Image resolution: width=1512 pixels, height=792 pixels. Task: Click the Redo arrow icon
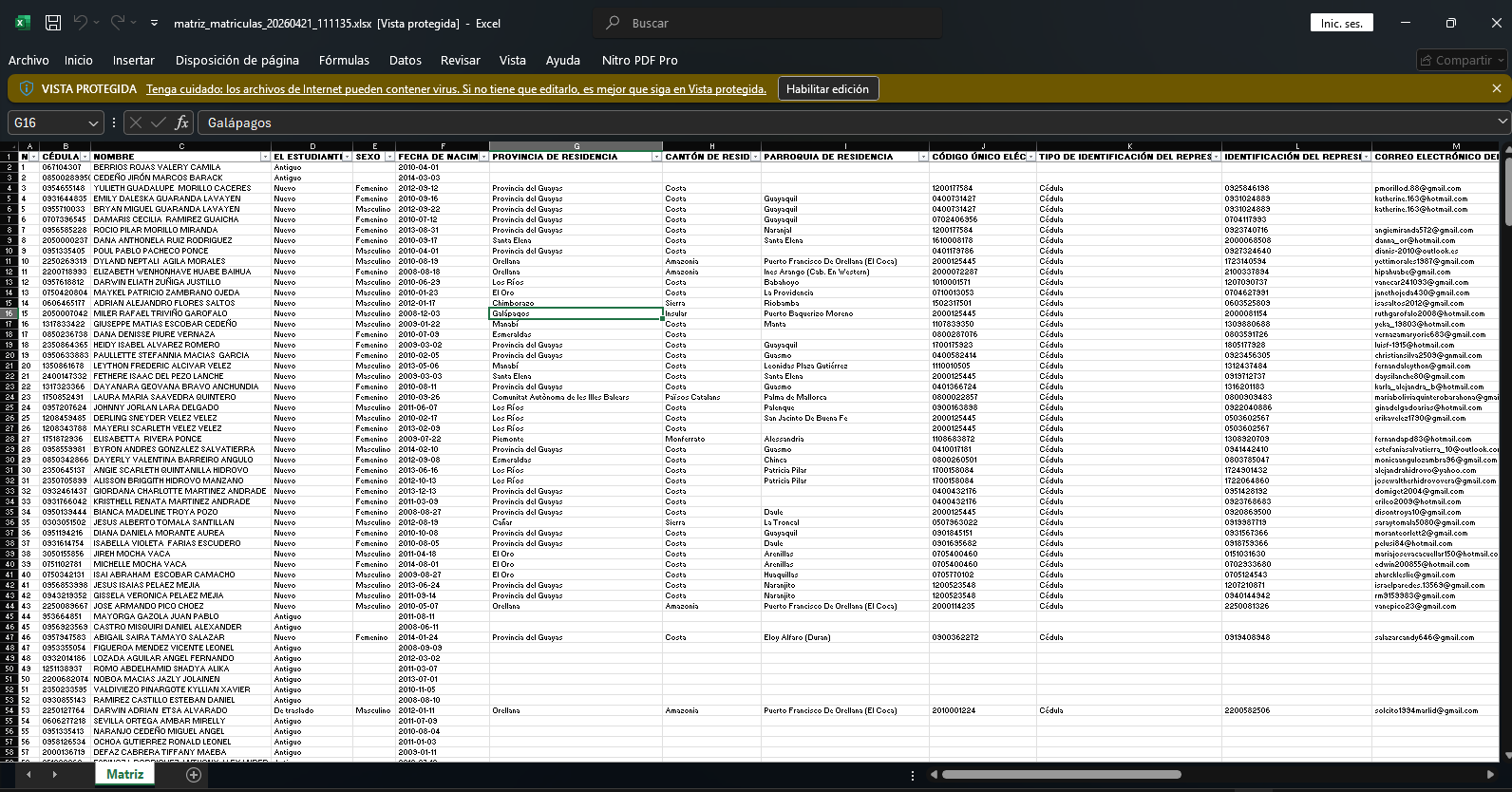click(x=118, y=23)
